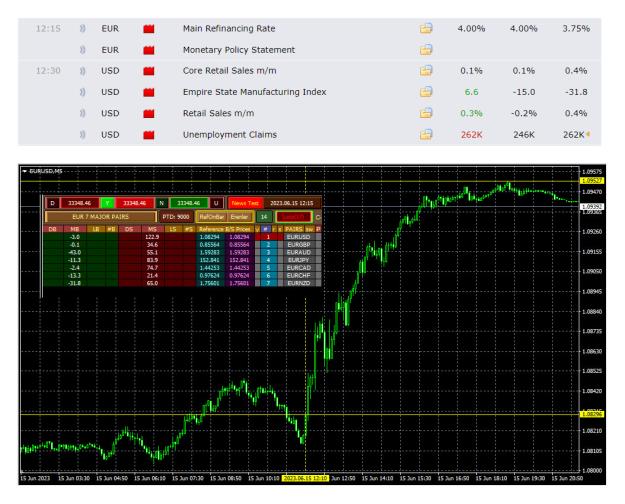Select pair number 3 button for EURAUD

pyautogui.click(x=268, y=252)
